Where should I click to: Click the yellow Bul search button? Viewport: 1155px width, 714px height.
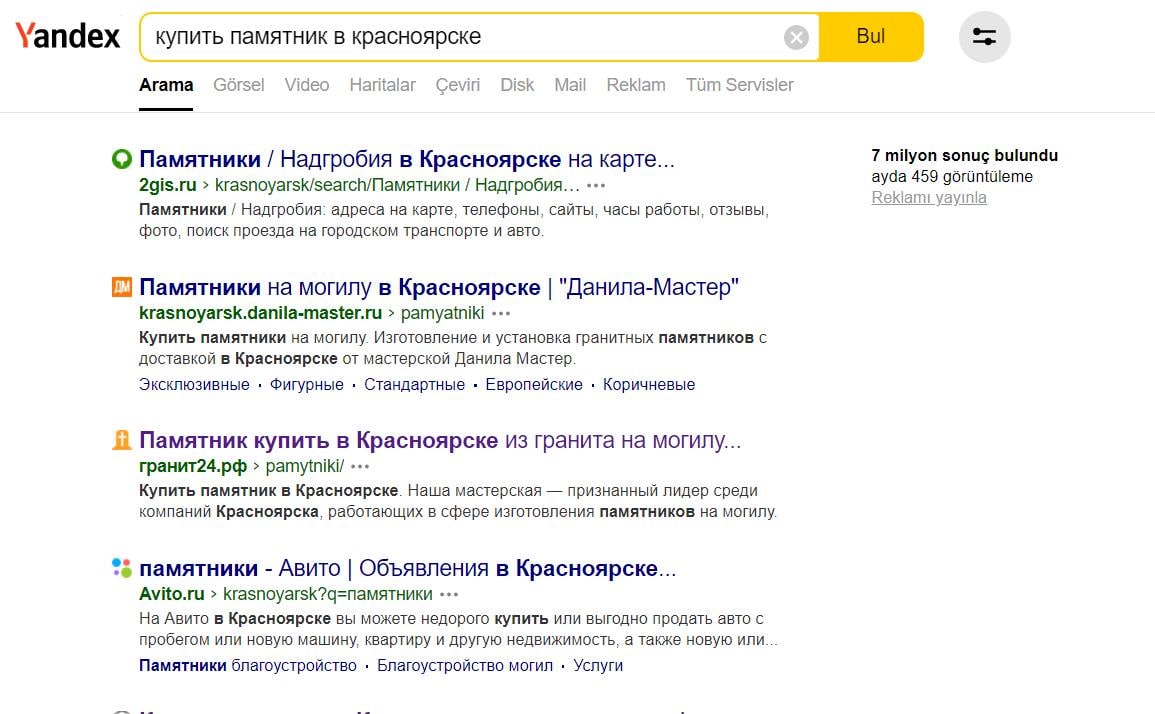click(x=871, y=37)
